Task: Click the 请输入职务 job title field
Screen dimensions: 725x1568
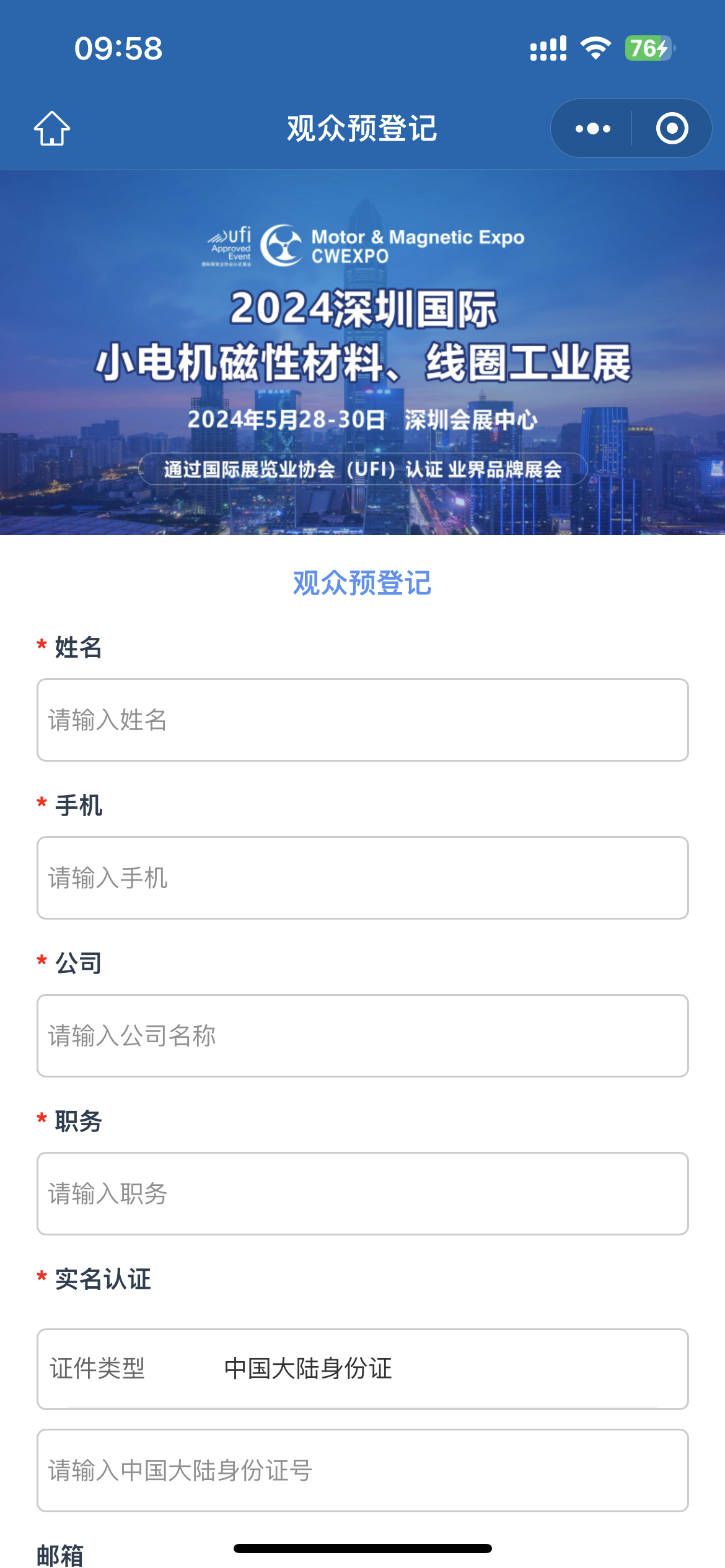Action: pos(362,1193)
